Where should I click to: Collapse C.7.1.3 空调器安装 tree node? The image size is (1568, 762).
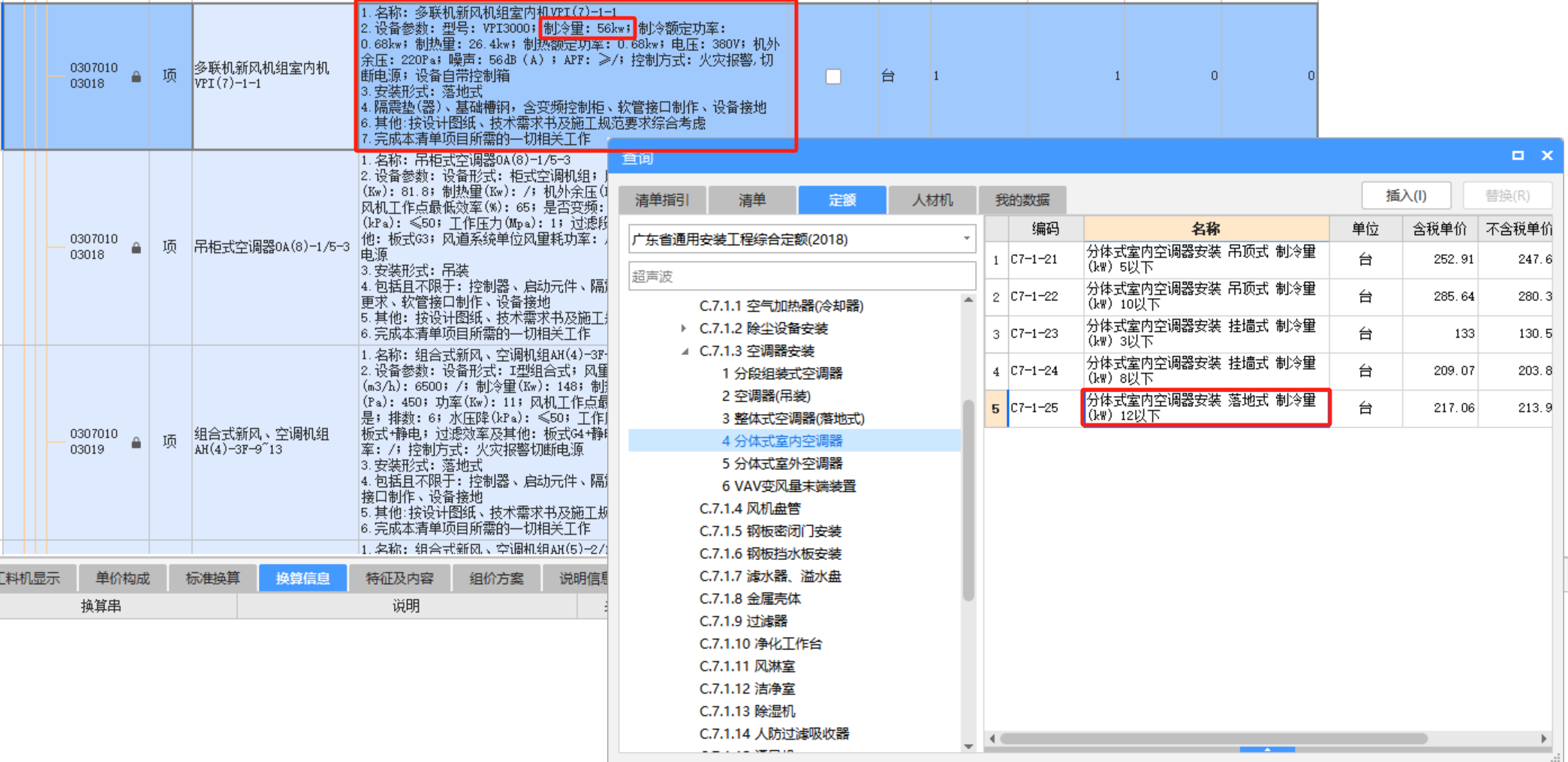pyautogui.click(x=684, y=351)
